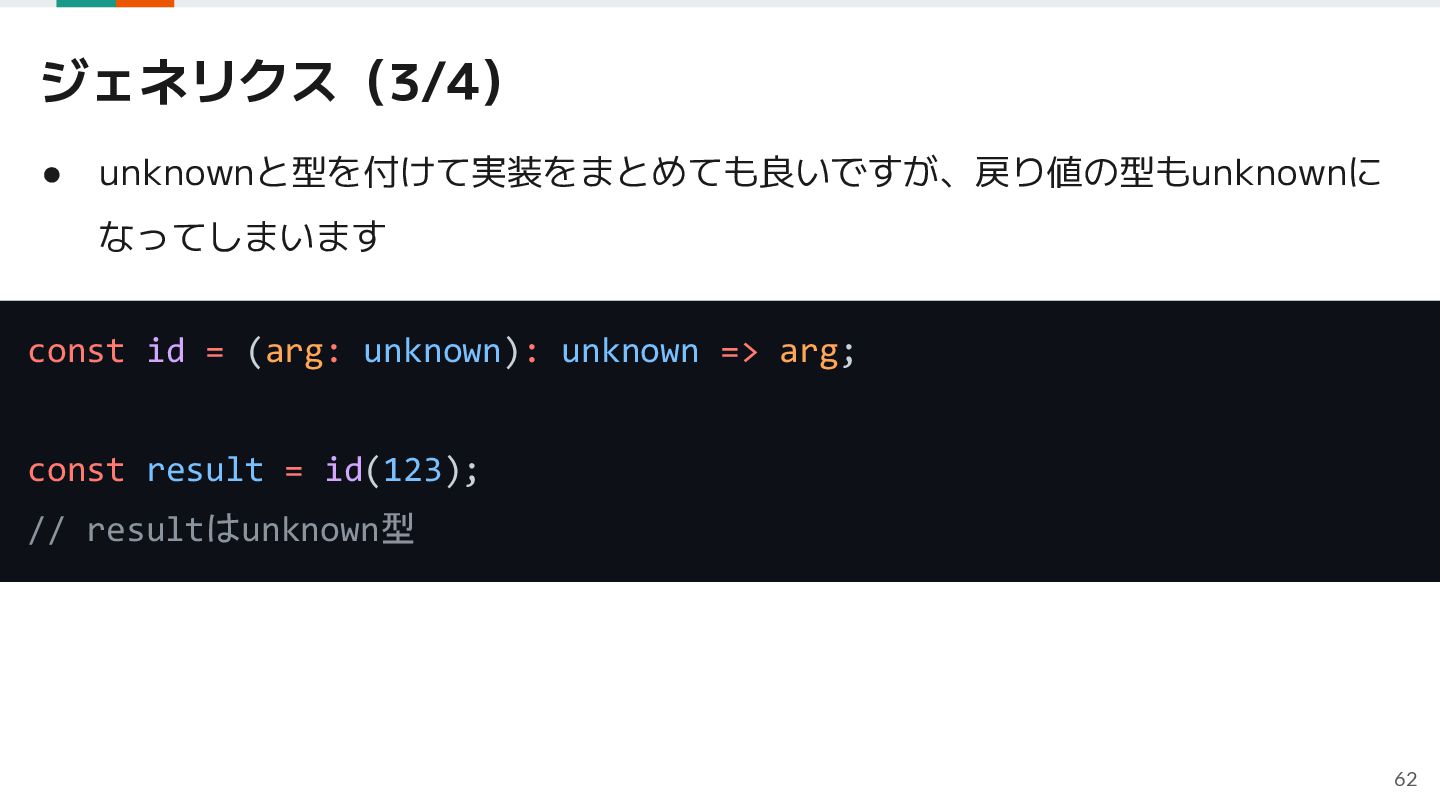Click the second 'const' keyword
This screenshot has width=1440, height=810.
tap(76, 470)
